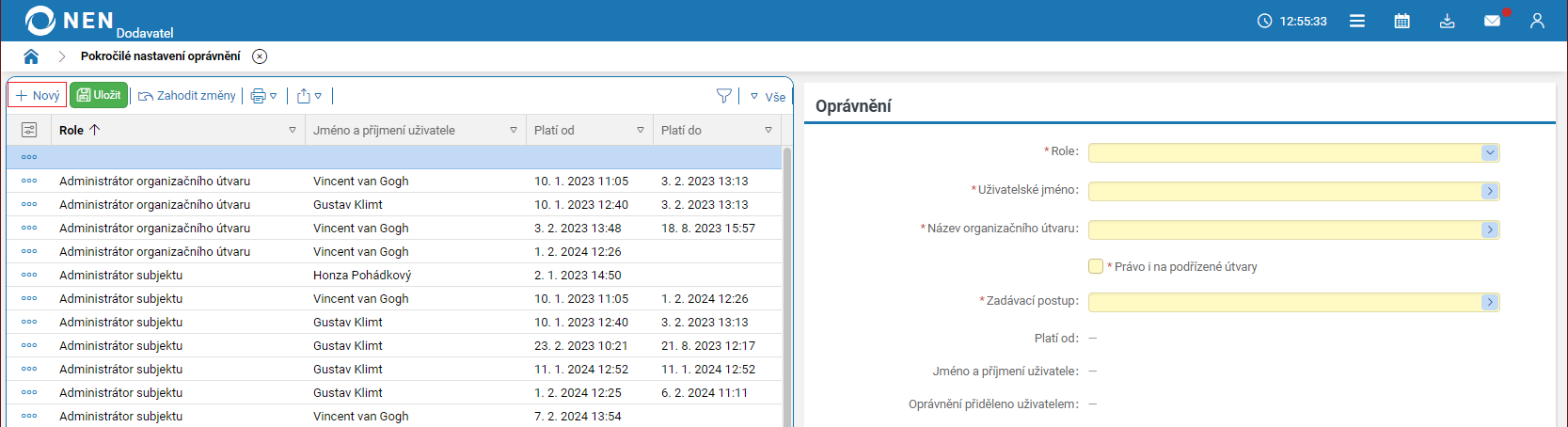This screenshot has height=427, width=1568.
Task: Toggle Právo i na podřízené útvary checkbox
Action: click(1096, 266)
